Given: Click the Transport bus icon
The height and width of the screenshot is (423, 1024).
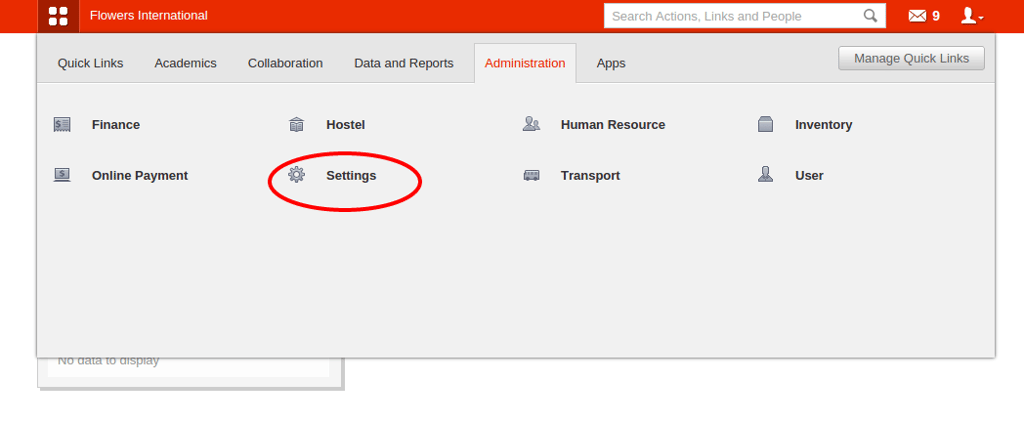Looking at the screenshot, I should pos(531,176).
